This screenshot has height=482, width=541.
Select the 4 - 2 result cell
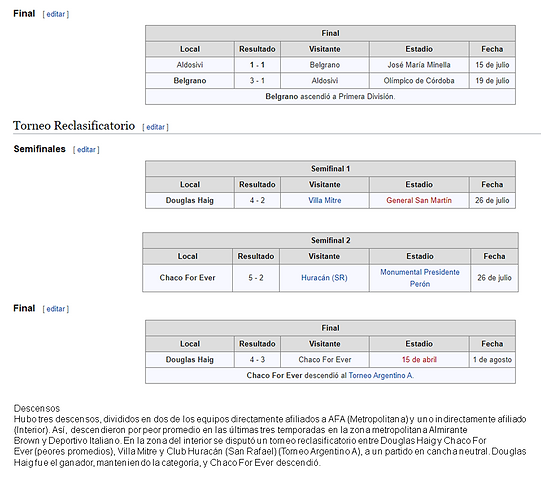point(257,200)
